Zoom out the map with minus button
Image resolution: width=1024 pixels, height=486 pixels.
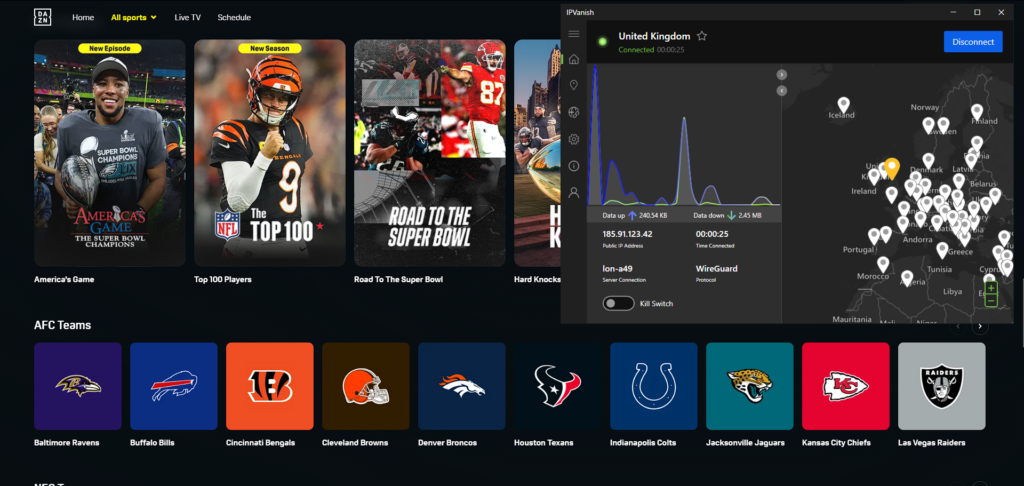[x=991, y=300]
